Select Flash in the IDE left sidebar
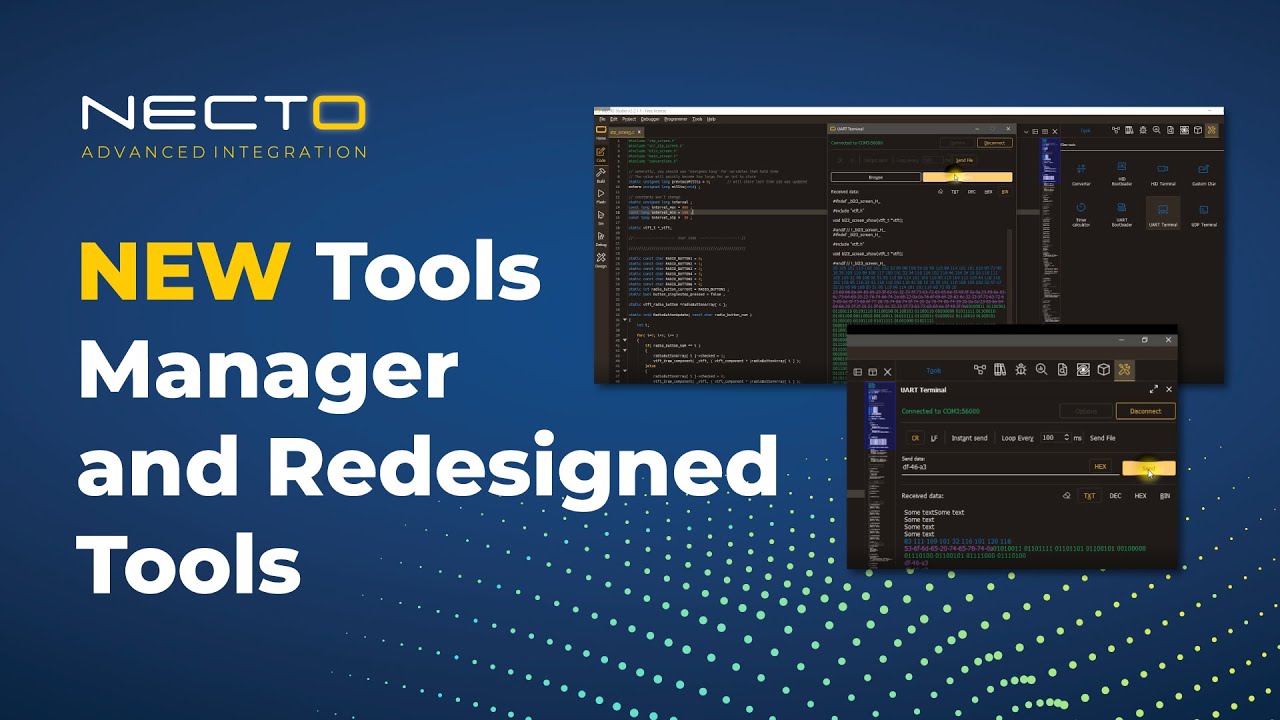 pyautogui.click(x=601, y=196)
